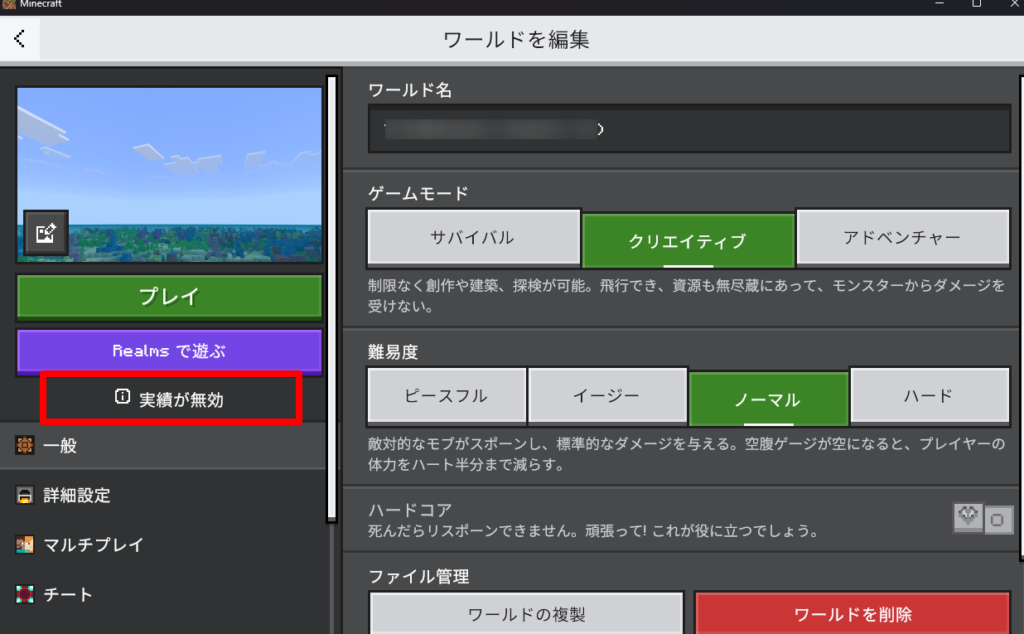Click the Realms で遊ぶ button
The image size is (1024, 634).
point(169,351)
